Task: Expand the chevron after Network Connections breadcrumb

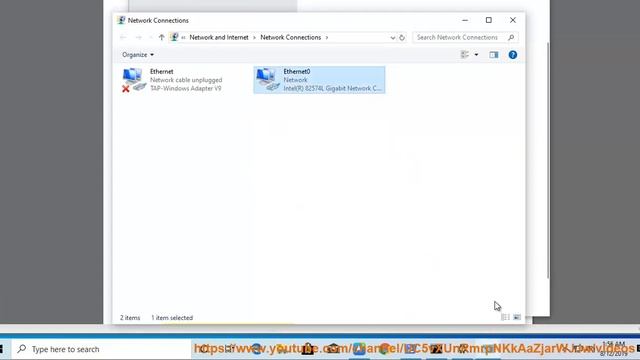Action: tap(327, 38)
